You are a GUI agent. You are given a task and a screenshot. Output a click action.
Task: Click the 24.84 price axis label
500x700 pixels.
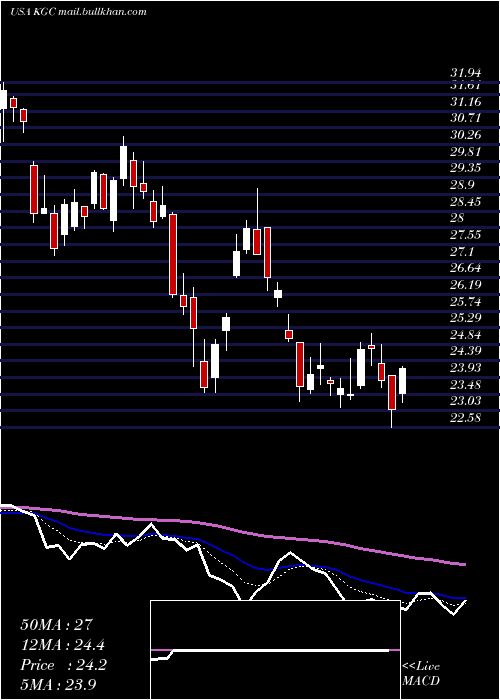[466, 335]
